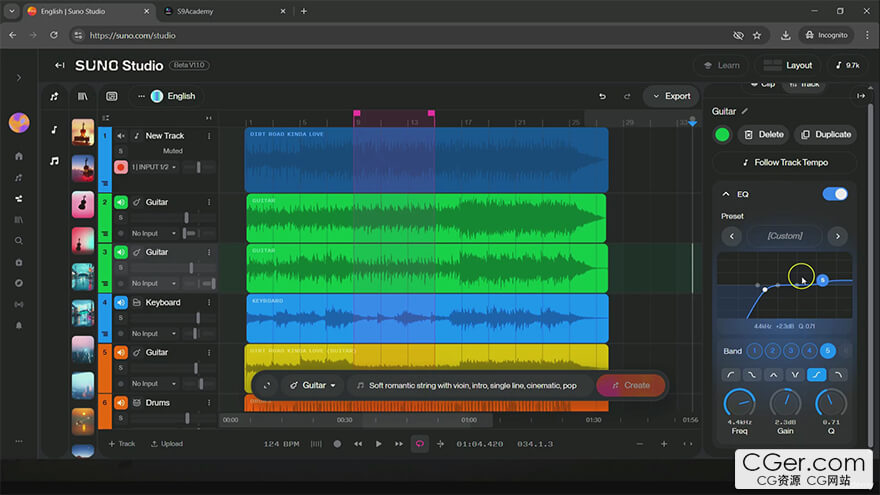This screenshot has width=880, height=495.
Task: Duplicate the selected Guitar clip
Action: 826,135
